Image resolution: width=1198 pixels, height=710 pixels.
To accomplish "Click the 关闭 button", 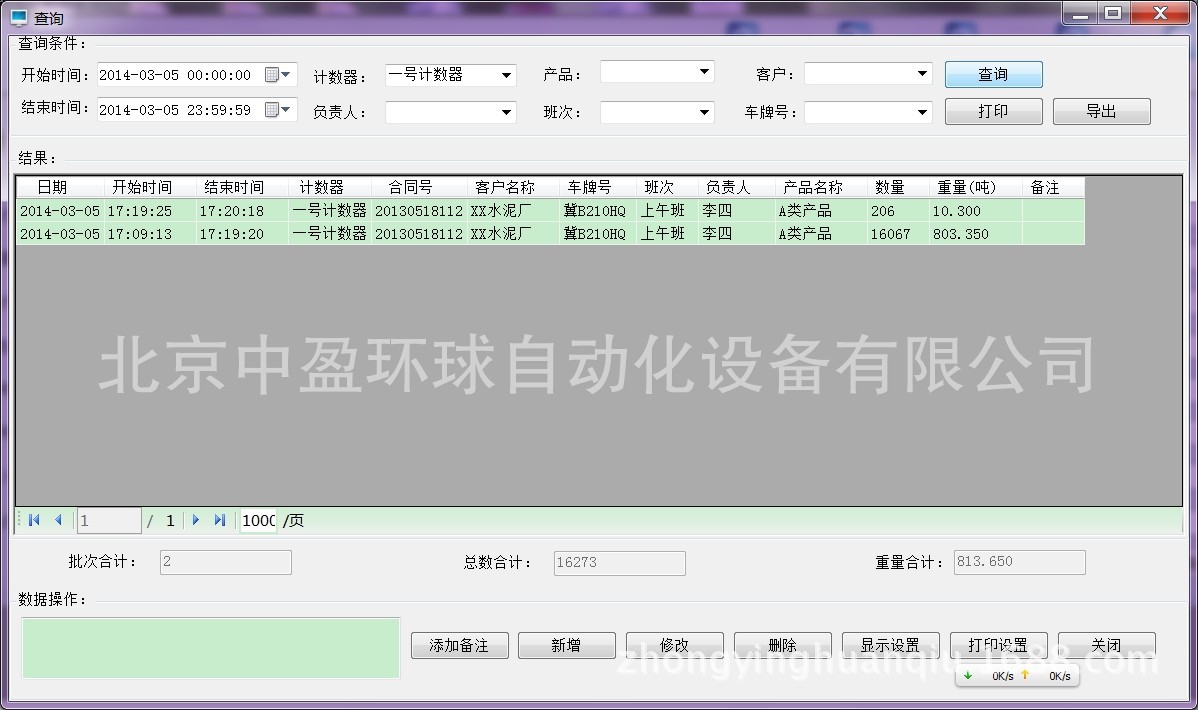I will pyautogui.click(x=1106, y=646).
